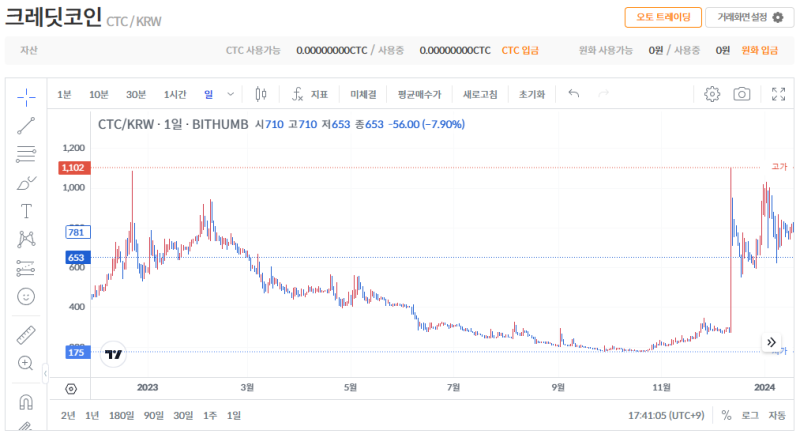Open the fx indicators menu
Image resolution: width=800 pixels, height=434 pixels.
[x=309, y=94]
